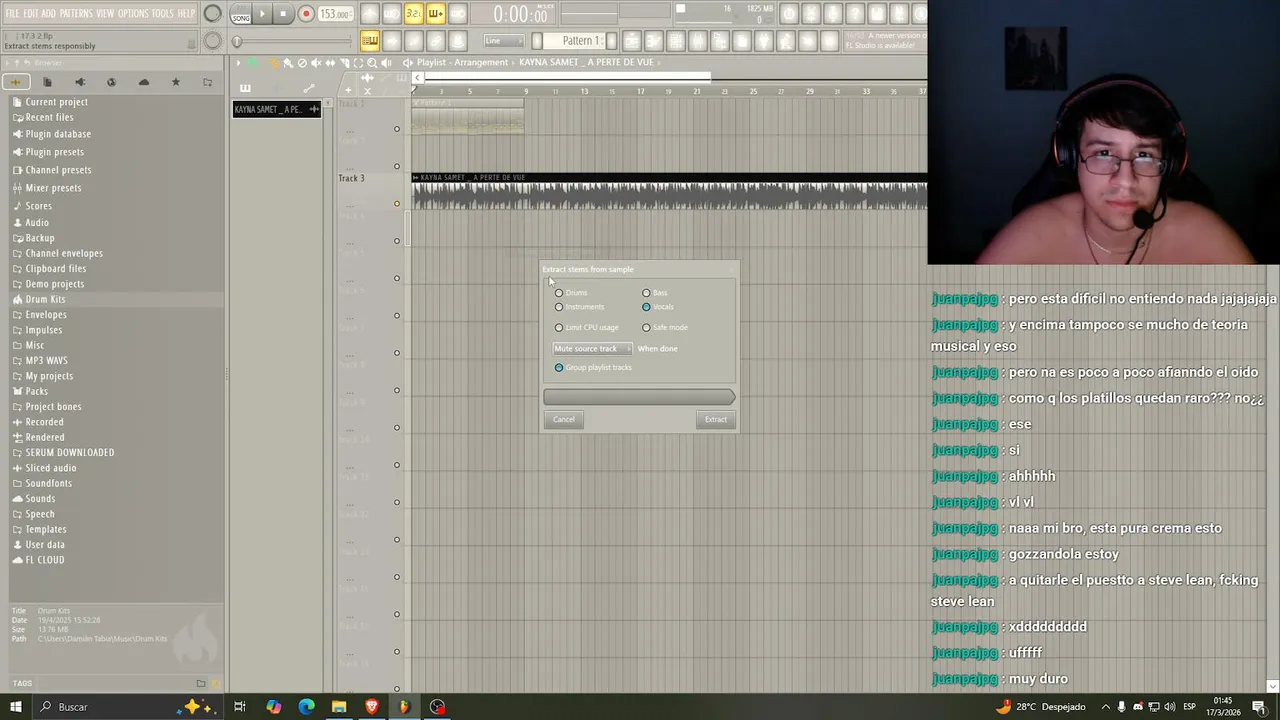This screenshot has height=720, width=1280.
Task: Expand the Current project folder
Action: [56, 102]
